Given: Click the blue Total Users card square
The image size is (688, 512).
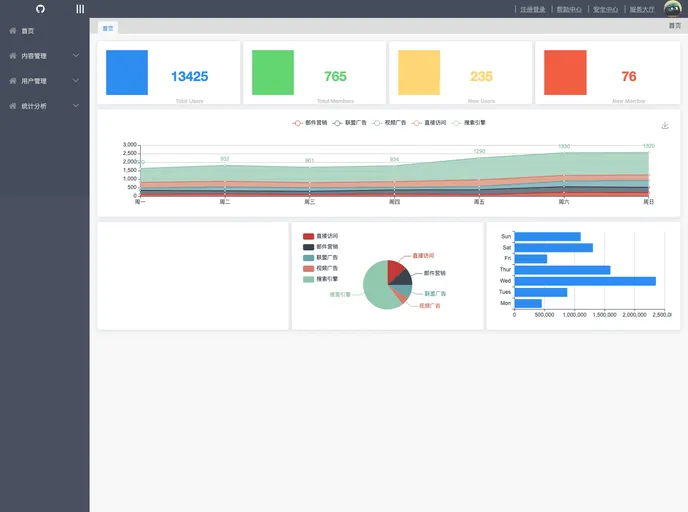Looking at the screenshot, I should tap(127, 72).
